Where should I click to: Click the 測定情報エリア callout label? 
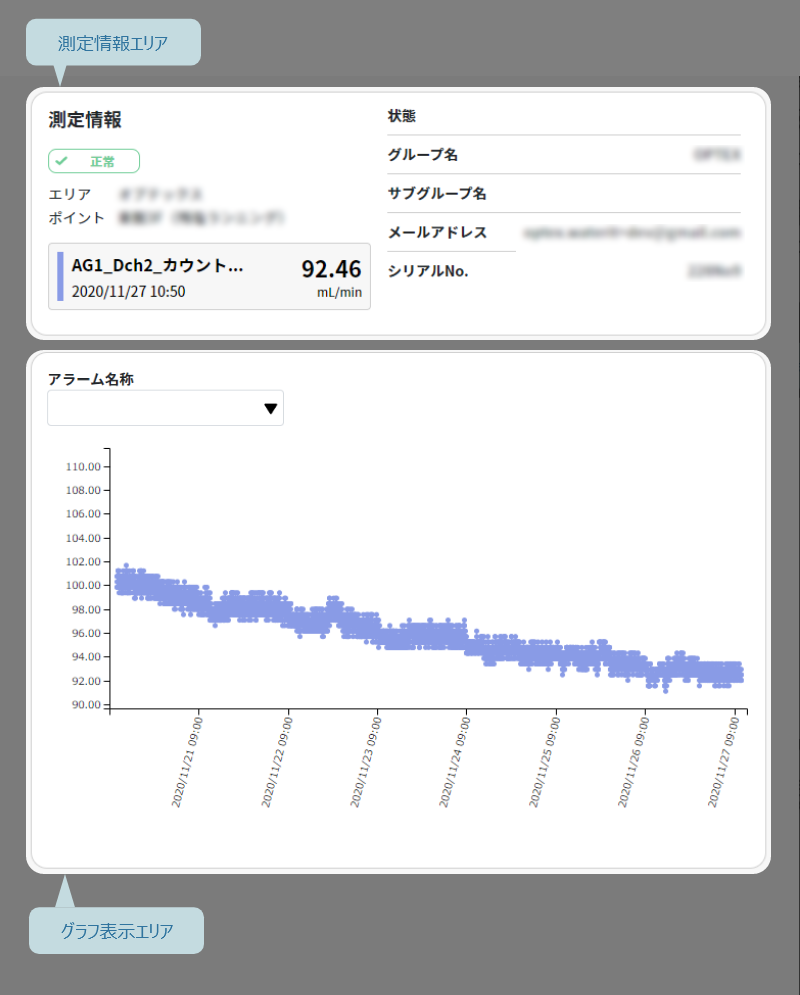tap(113, 43)
